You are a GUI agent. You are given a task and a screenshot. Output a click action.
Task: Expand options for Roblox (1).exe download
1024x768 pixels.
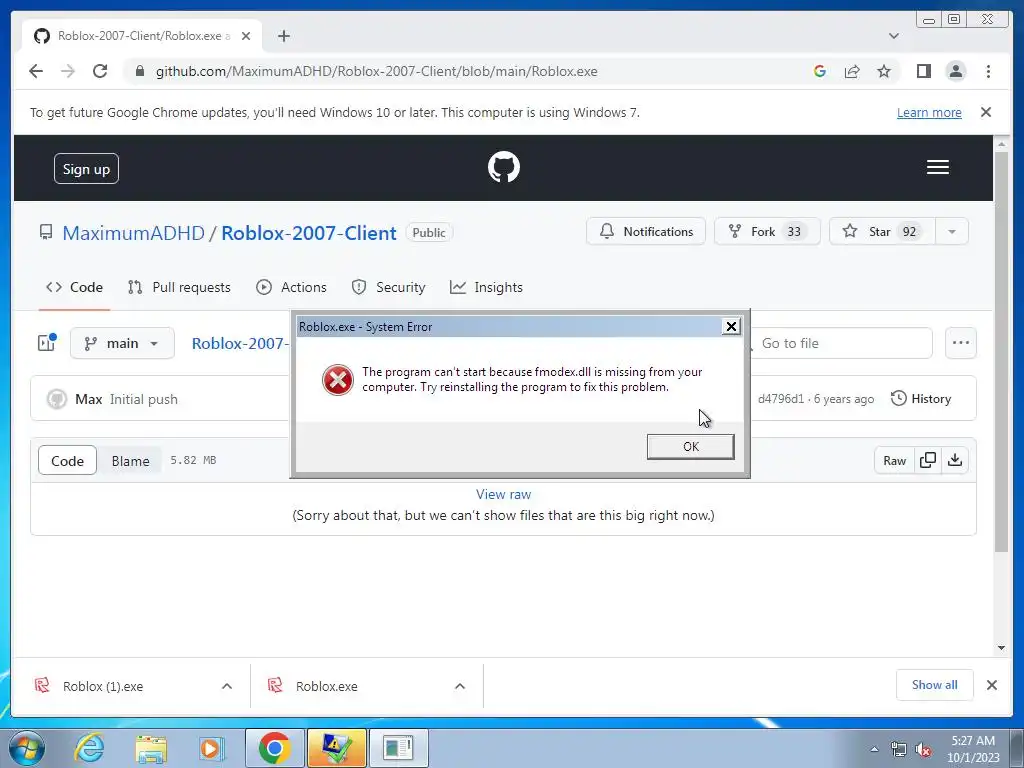(x=227, y=686)
